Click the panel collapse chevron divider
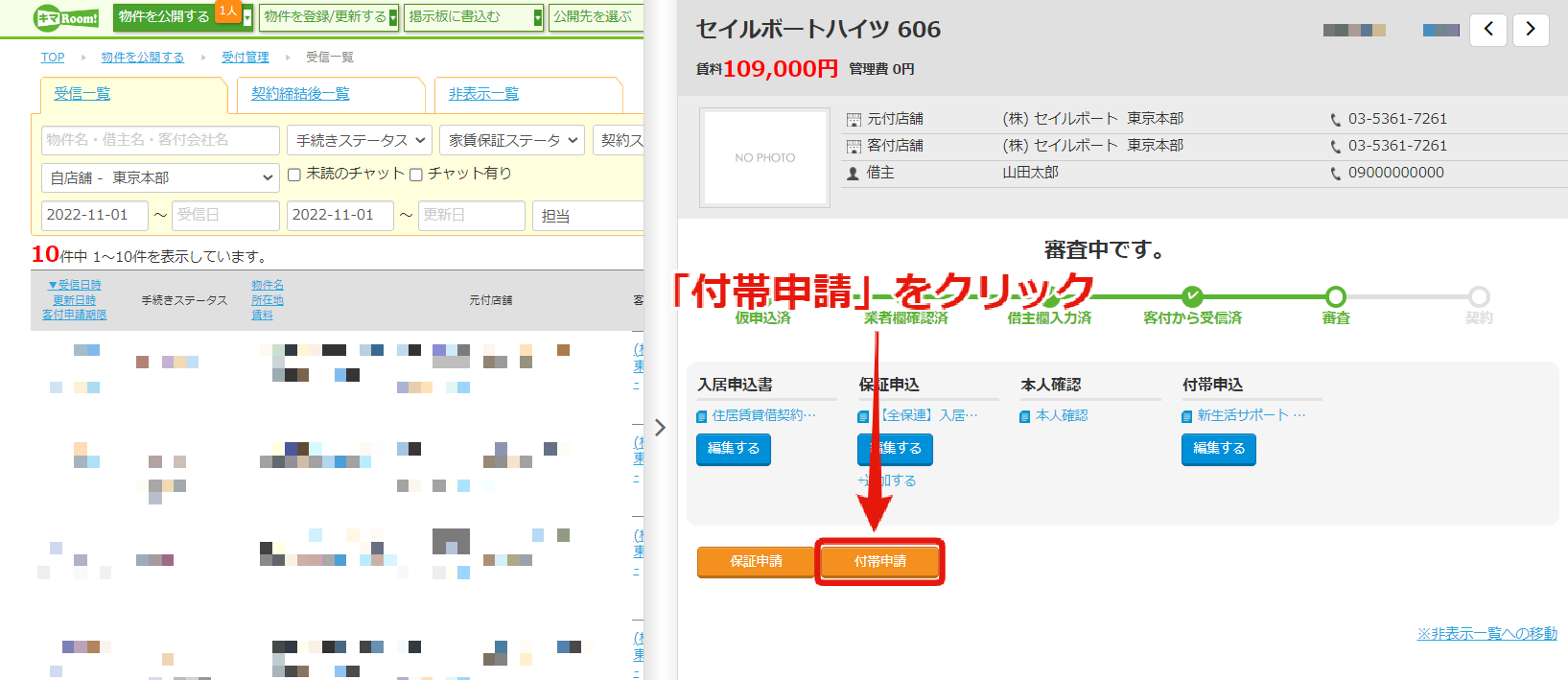1568x680 pixels. pos(660,427)
